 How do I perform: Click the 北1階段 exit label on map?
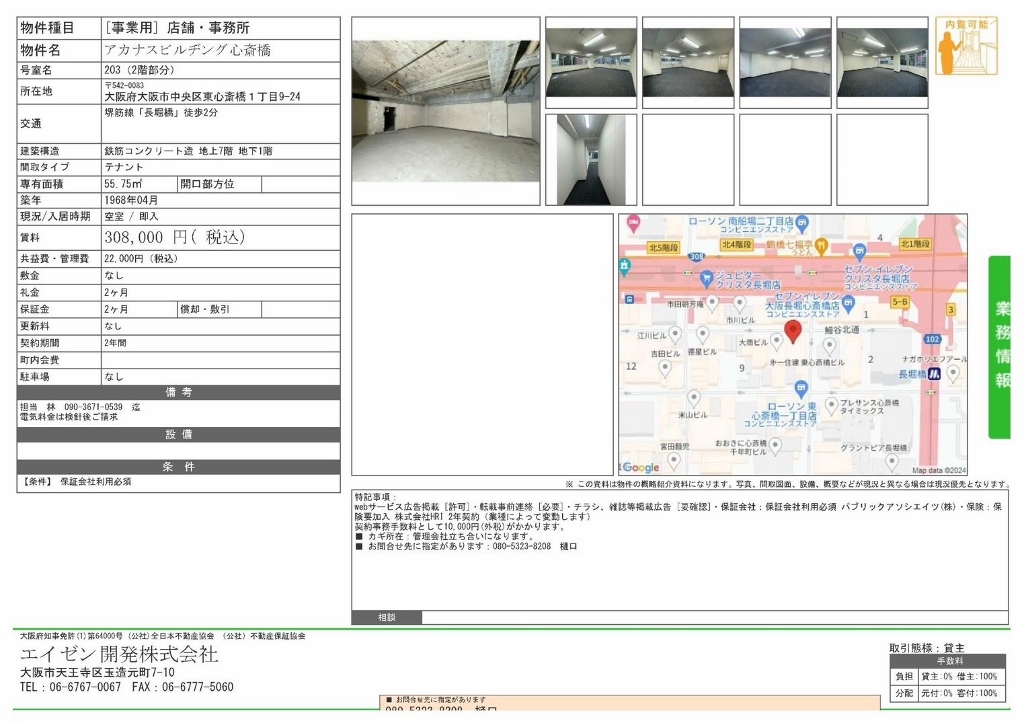pyautogui.click(x=914, y=244)
